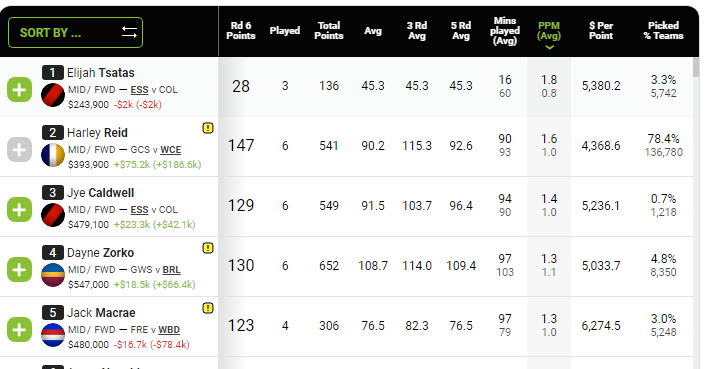Click the vertical scrollbar thumb
Screen dimensions: 708x369
tap(696, 67)
